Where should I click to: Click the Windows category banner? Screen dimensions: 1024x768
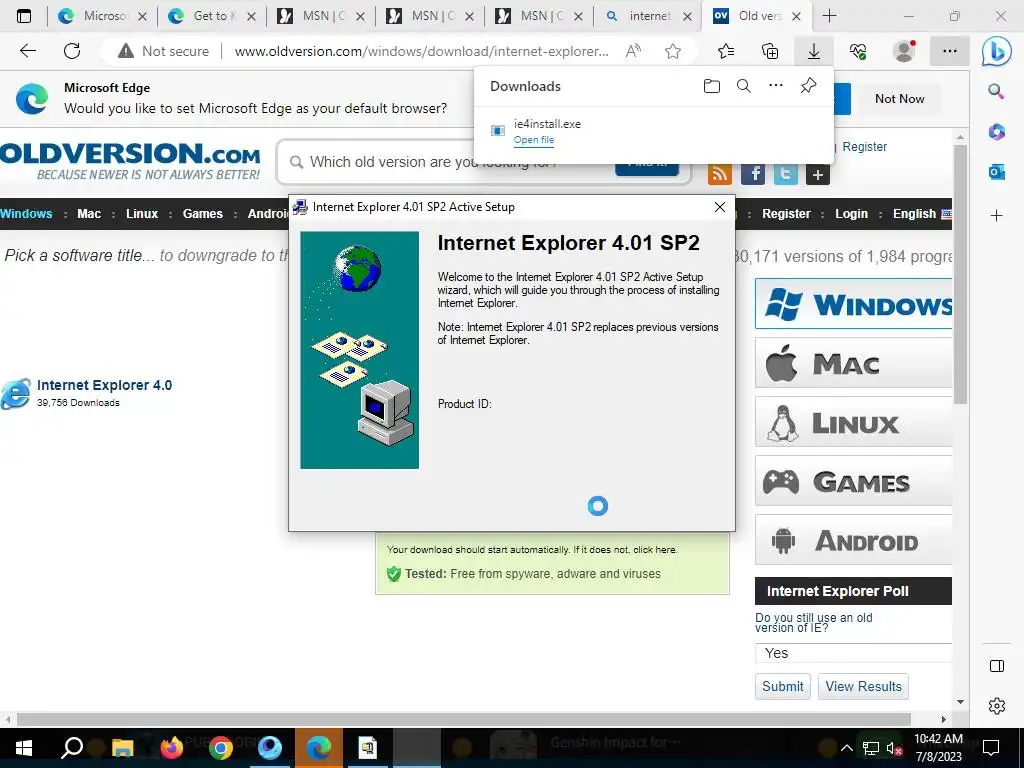click(853, 304)
